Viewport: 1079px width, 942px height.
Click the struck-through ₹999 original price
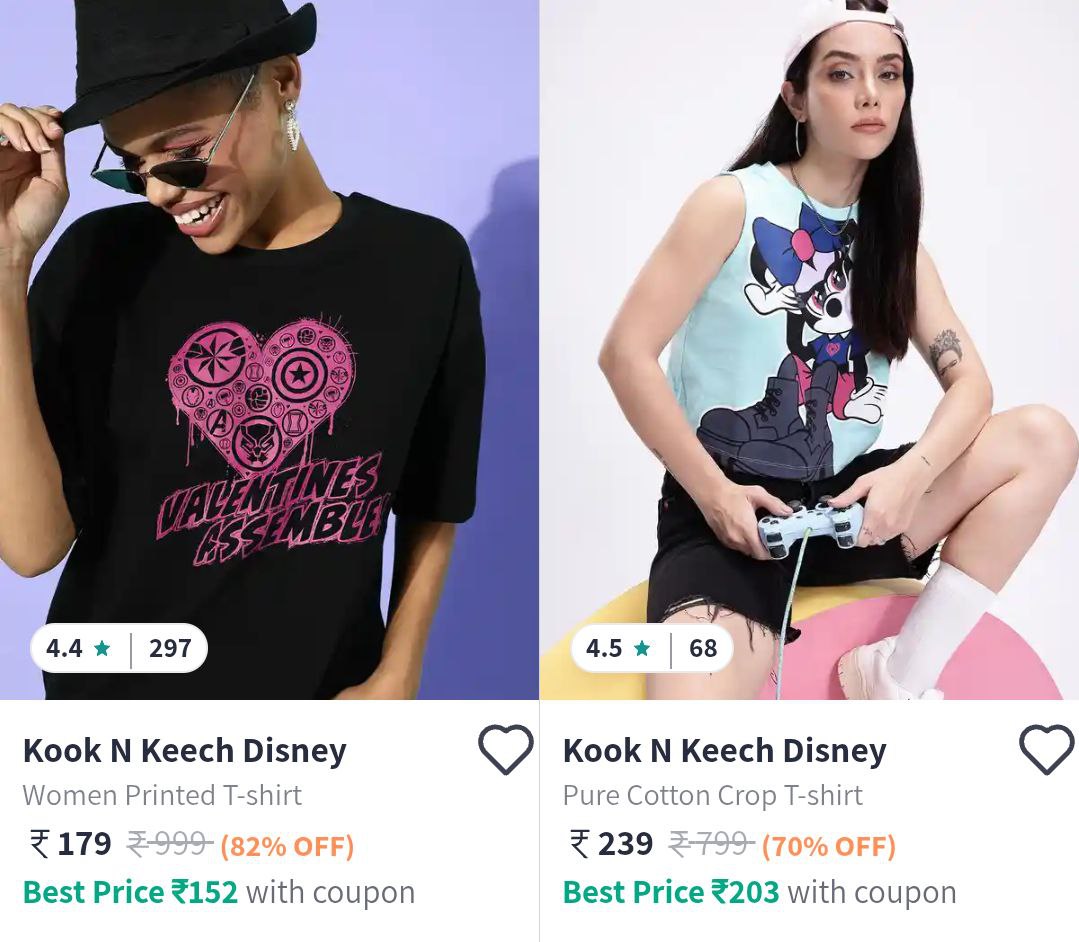click(x=168, y=845)
